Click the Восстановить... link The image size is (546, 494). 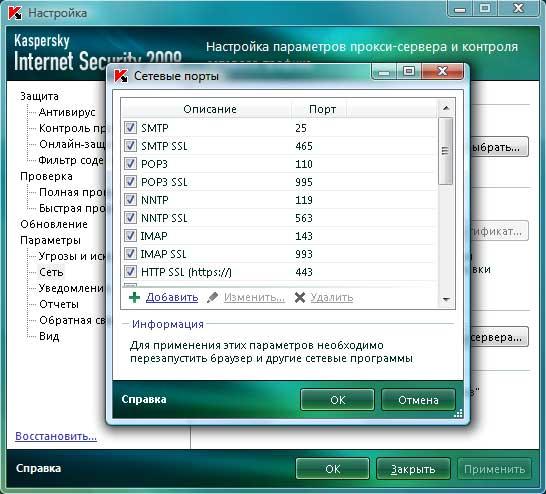(56, 436)
